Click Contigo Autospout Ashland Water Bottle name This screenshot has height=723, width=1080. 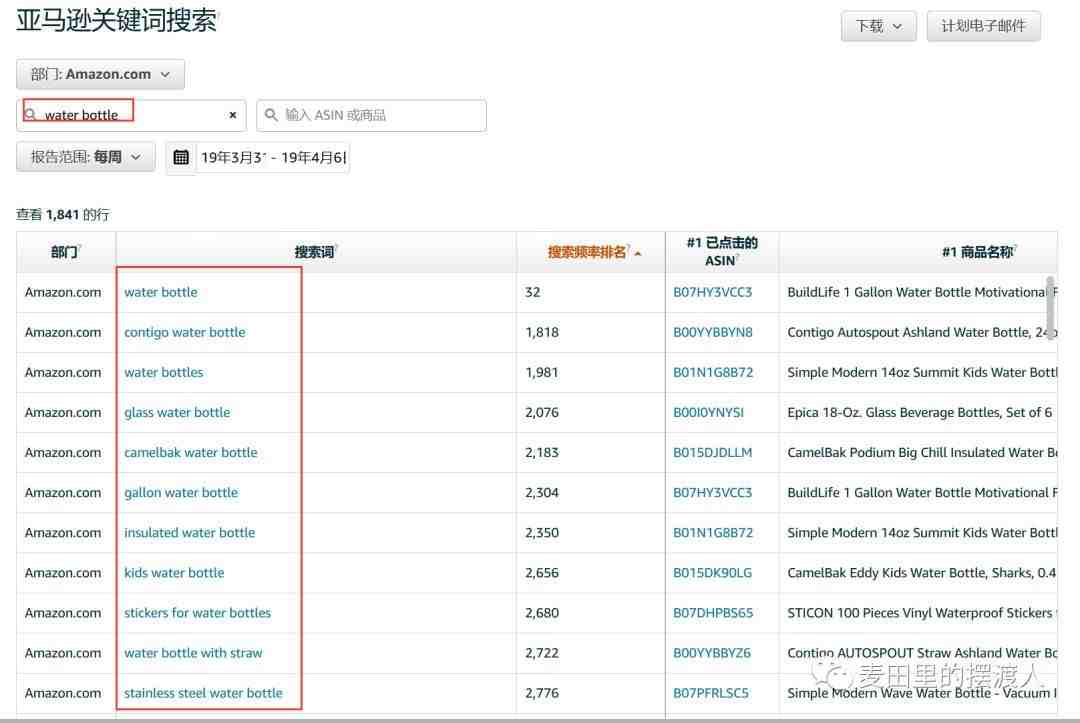(x=922, y=332)
